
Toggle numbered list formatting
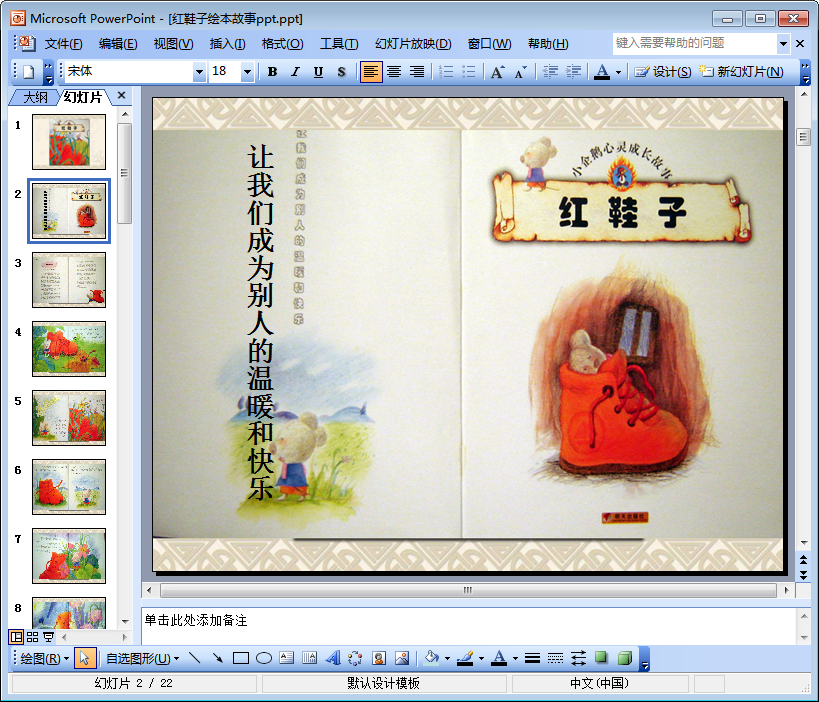pos(446,72)
